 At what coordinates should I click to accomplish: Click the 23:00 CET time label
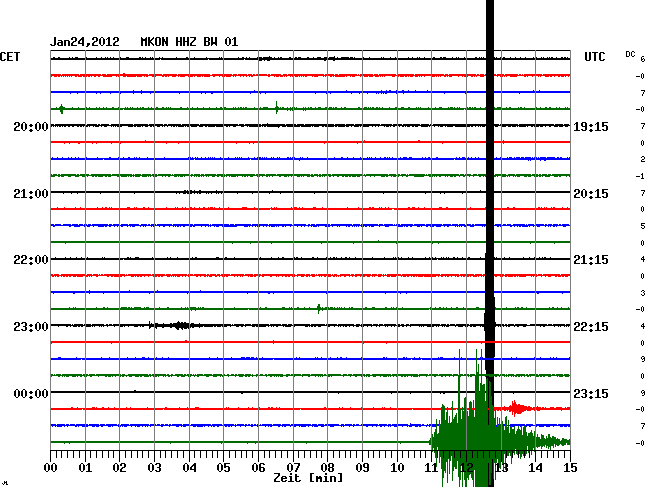[31, 327]
